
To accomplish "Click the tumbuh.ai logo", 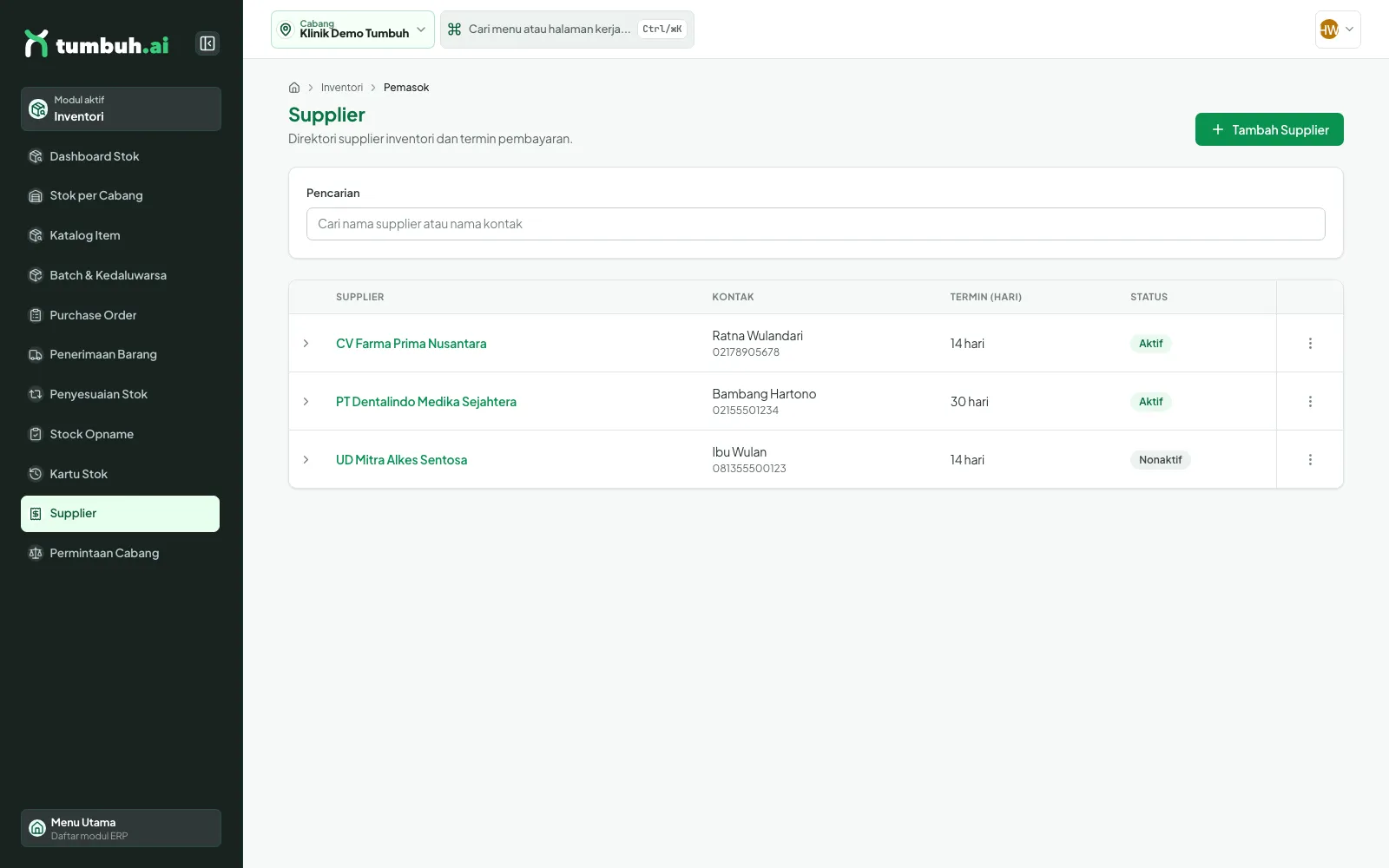I will click(96, 43).
